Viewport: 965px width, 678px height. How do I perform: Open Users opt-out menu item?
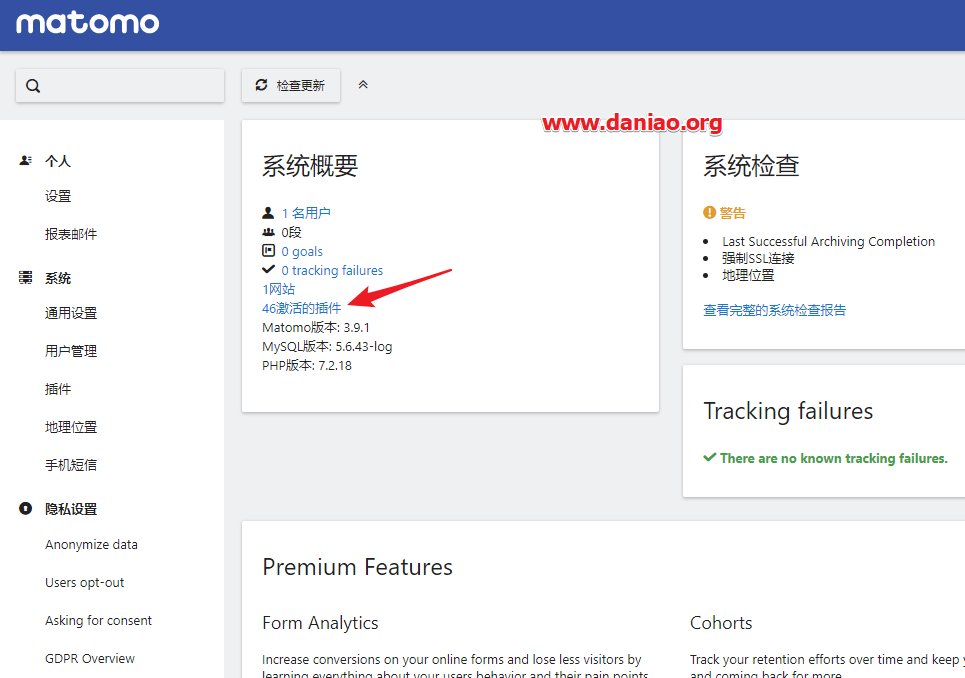84,583
